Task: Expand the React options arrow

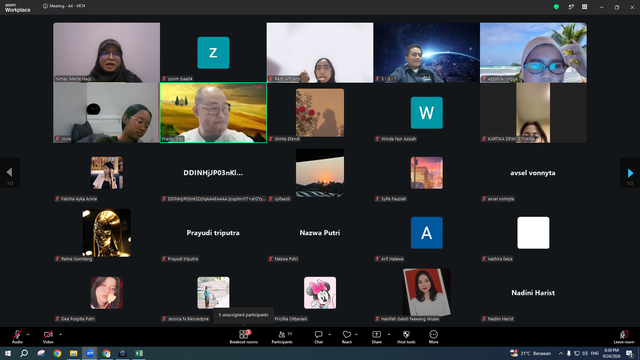Action: 356,334
